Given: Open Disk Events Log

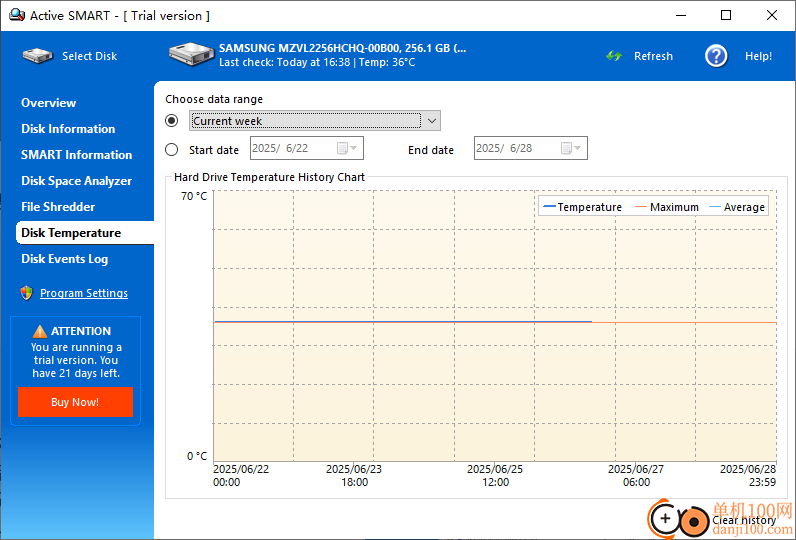Looking at the screenshot, I should click(x=64, y=259).
